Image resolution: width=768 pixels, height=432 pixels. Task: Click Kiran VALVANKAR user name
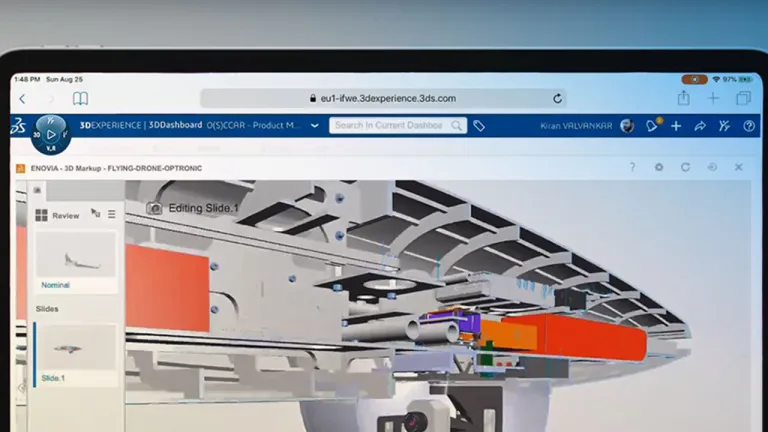pyautogui.click(x=576, y=126)
